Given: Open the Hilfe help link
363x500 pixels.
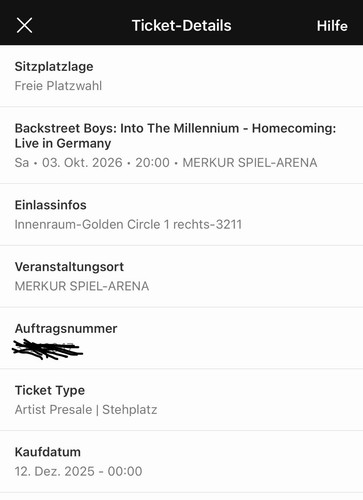Looking at the screenshot, I should 332,26.
